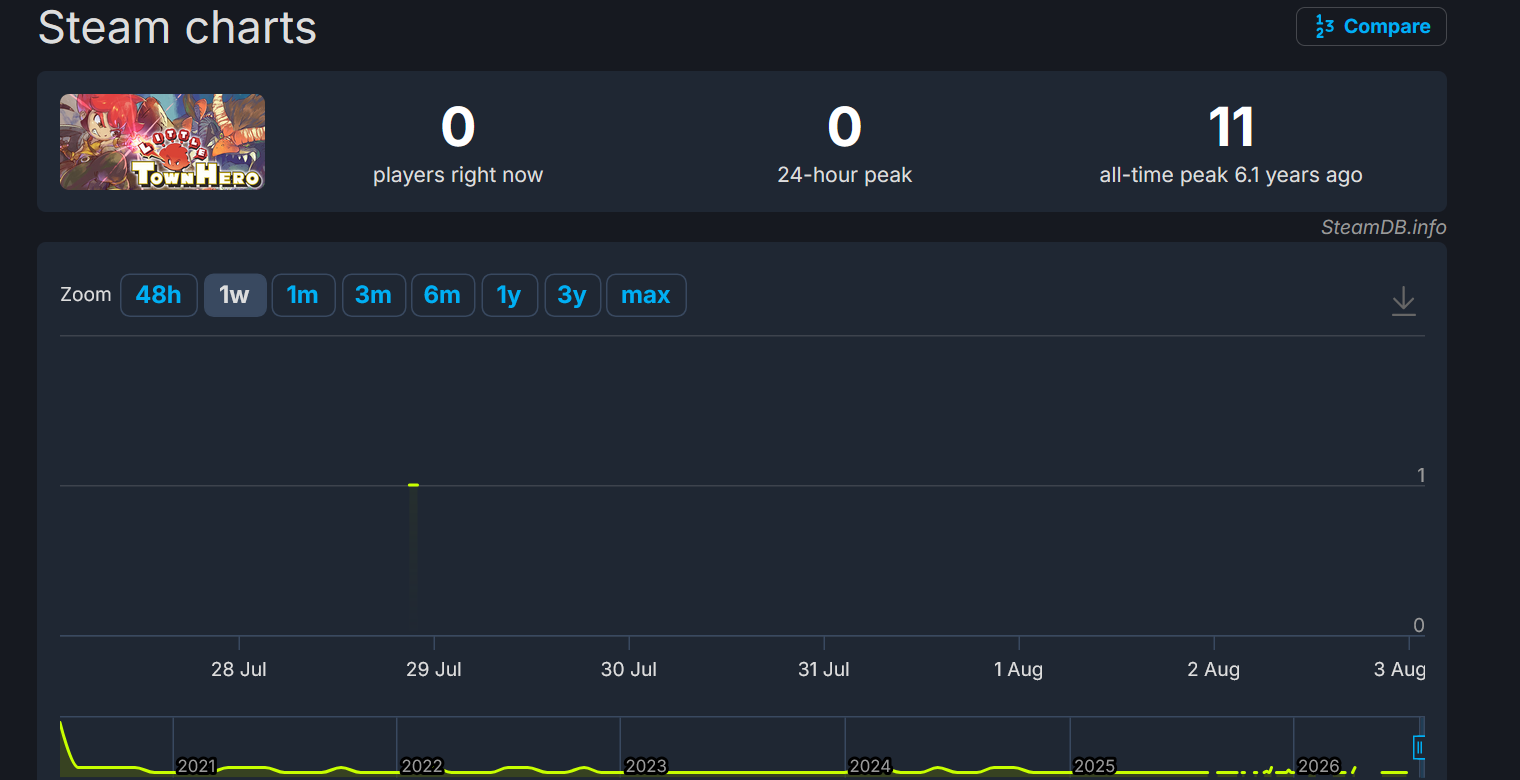Image resolution: width=1520 pixels, height=780 pixels.
Task: Click the "31 Jul" date axis label
Action: click(824, 669)
